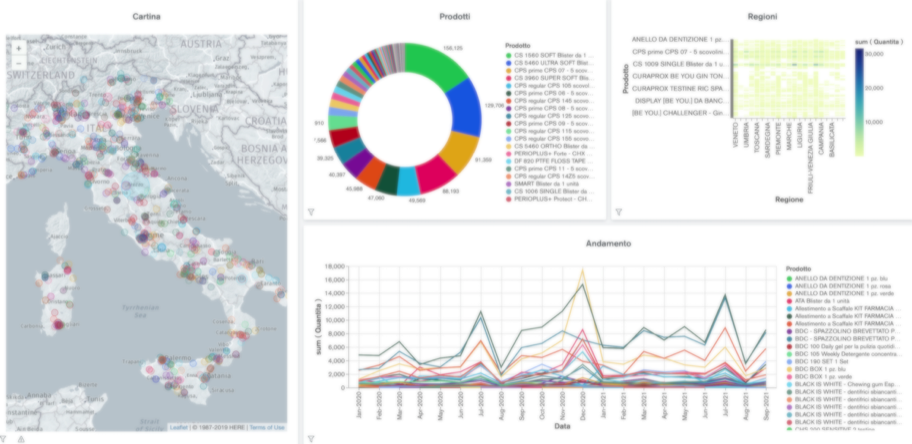Select the CS 1006 SINGLE Blister legend entry
This screenshot has height=444, width=912.
(x=550, y=191)
